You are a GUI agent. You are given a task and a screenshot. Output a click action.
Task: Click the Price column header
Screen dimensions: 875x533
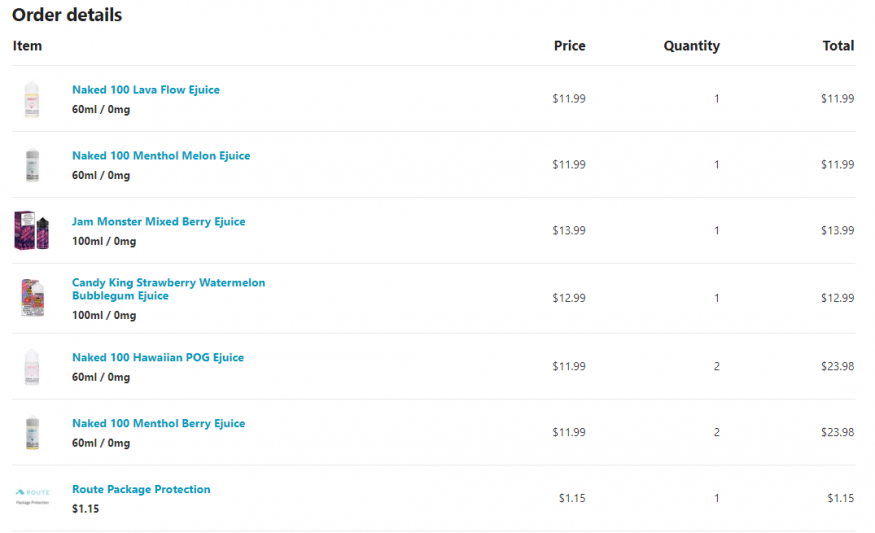[569, 46]
